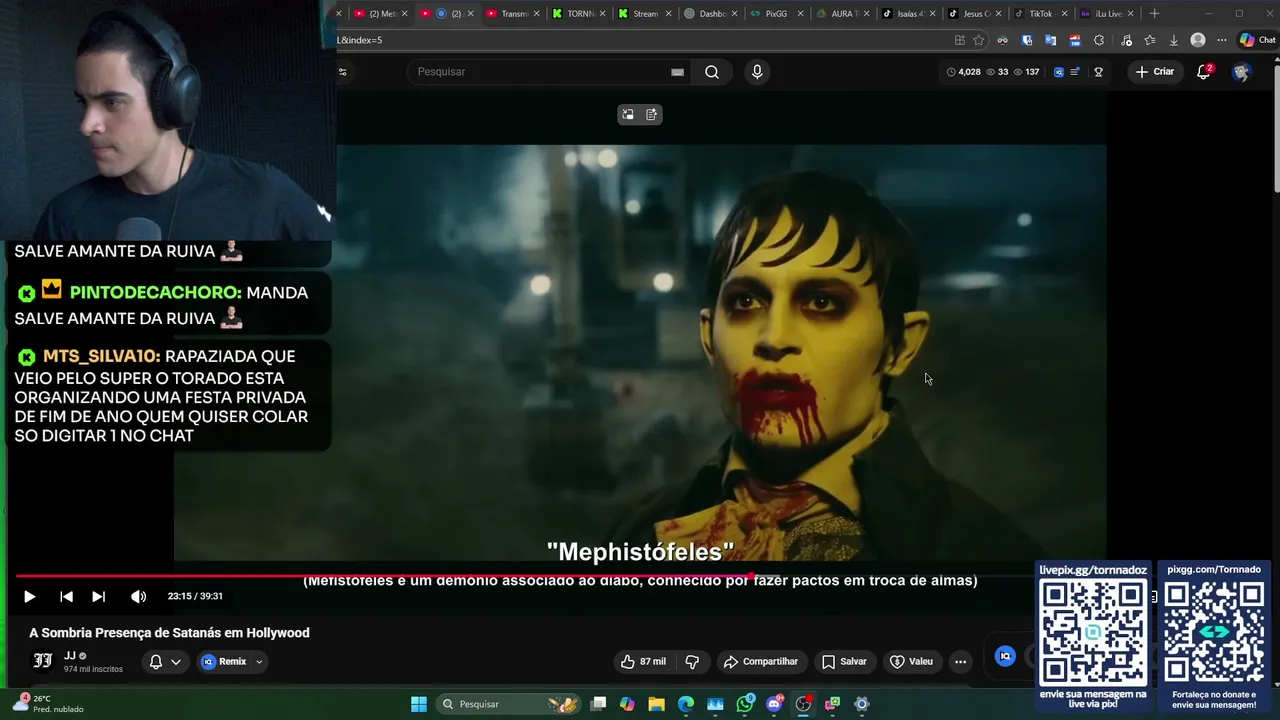Open the JJ channel name link

pyautogui.click(x=70, y=655)
